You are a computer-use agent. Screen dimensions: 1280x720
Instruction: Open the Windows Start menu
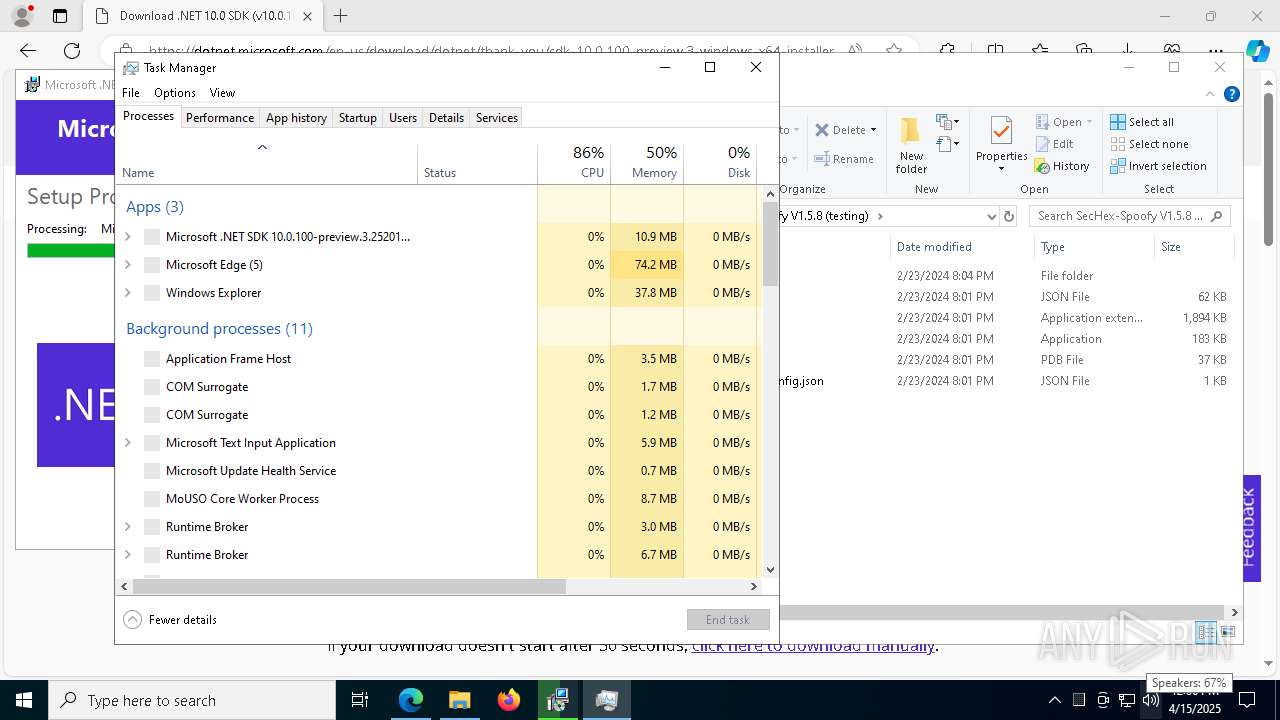click(24, 700)
